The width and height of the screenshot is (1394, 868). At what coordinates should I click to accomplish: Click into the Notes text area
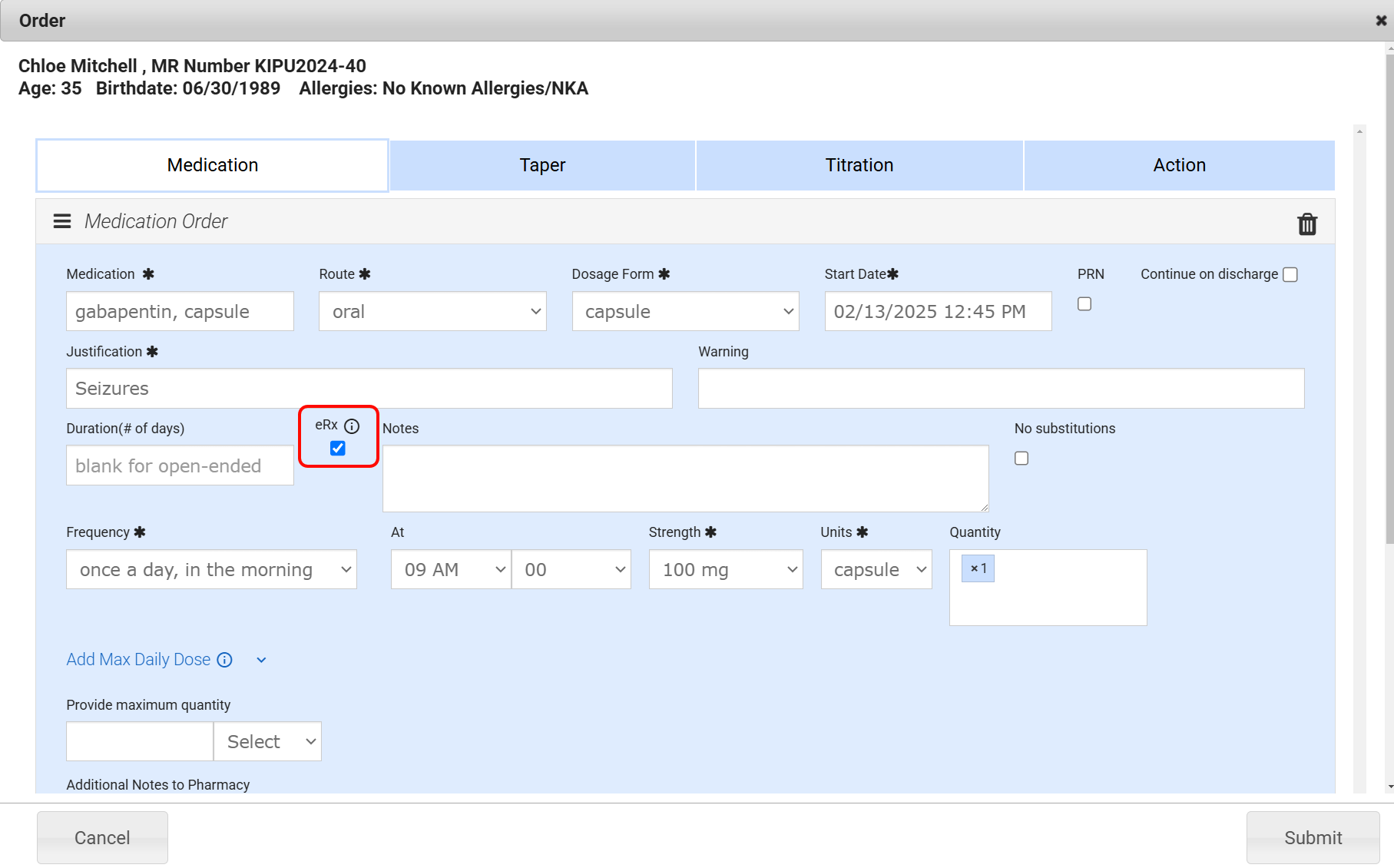pos(685,478)
